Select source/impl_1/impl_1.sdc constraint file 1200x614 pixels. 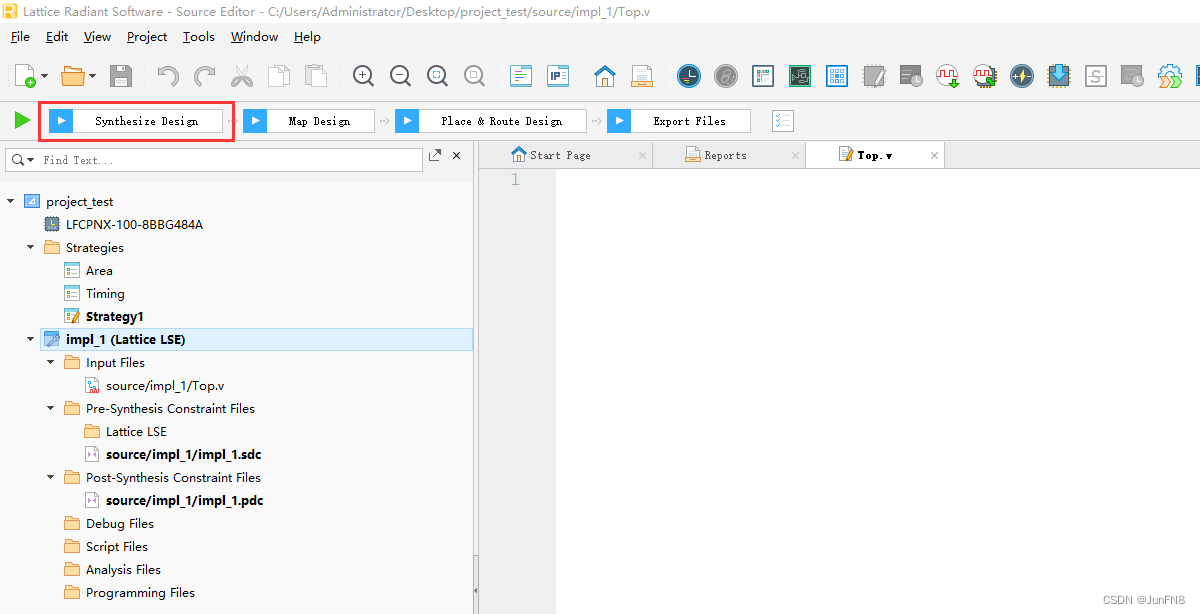(184, 454)
